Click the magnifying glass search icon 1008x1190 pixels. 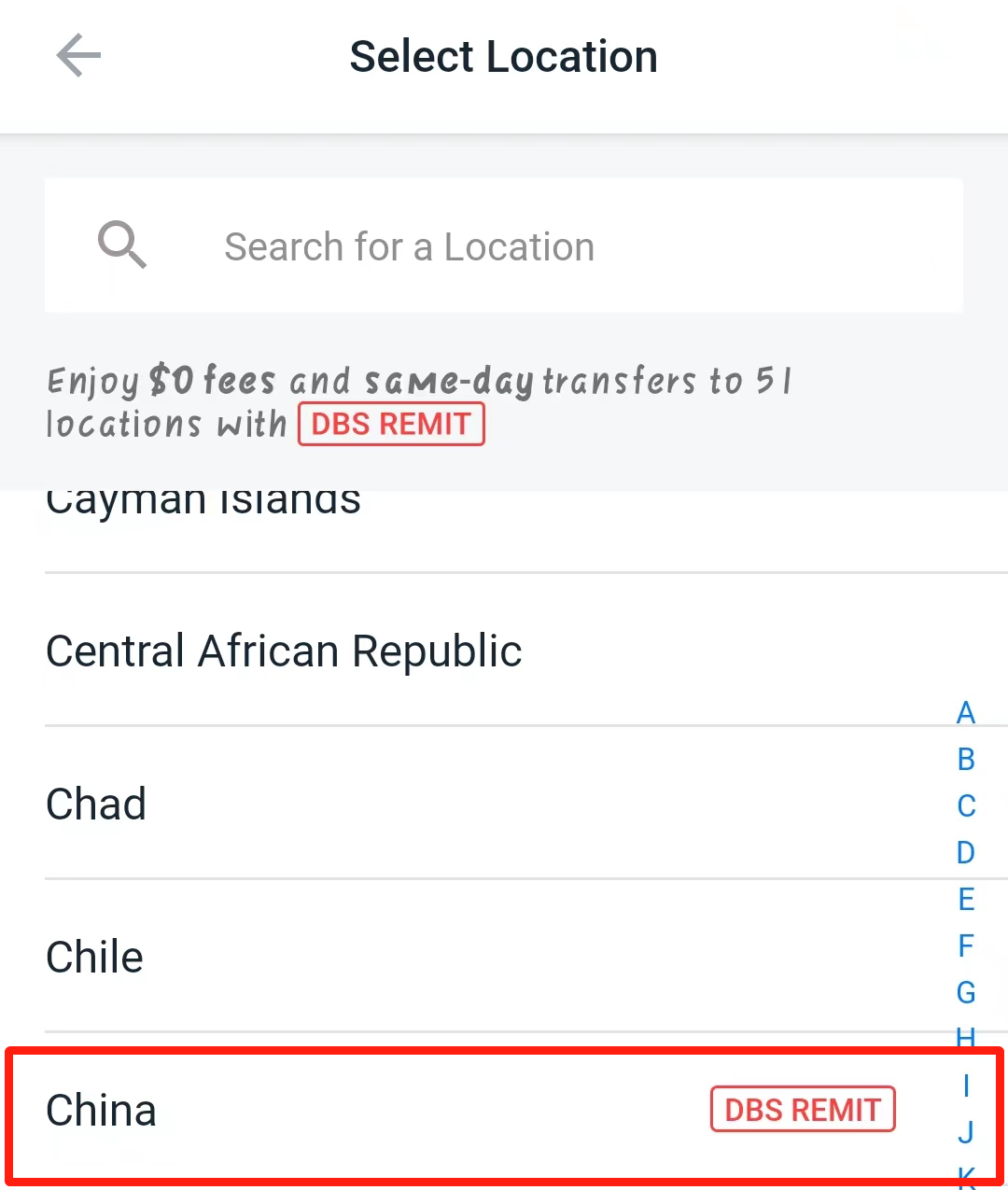pos(122,245)
